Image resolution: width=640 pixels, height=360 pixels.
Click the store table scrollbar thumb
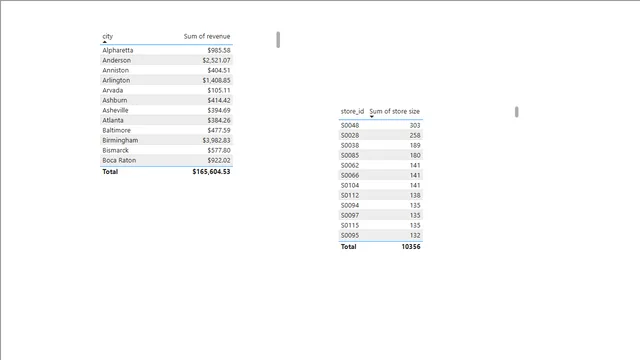(x=517, y=112)
